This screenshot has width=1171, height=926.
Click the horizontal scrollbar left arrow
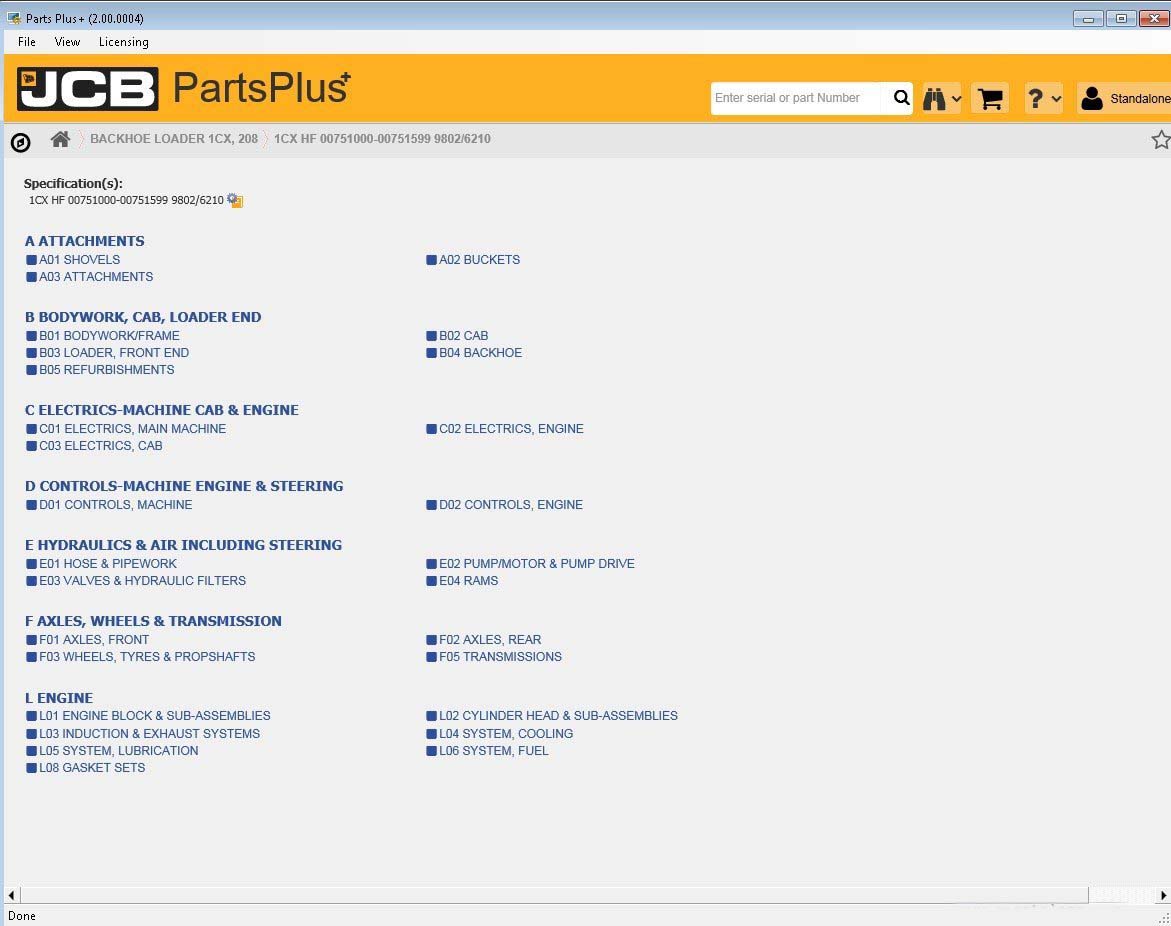click(x=11, y=895)
